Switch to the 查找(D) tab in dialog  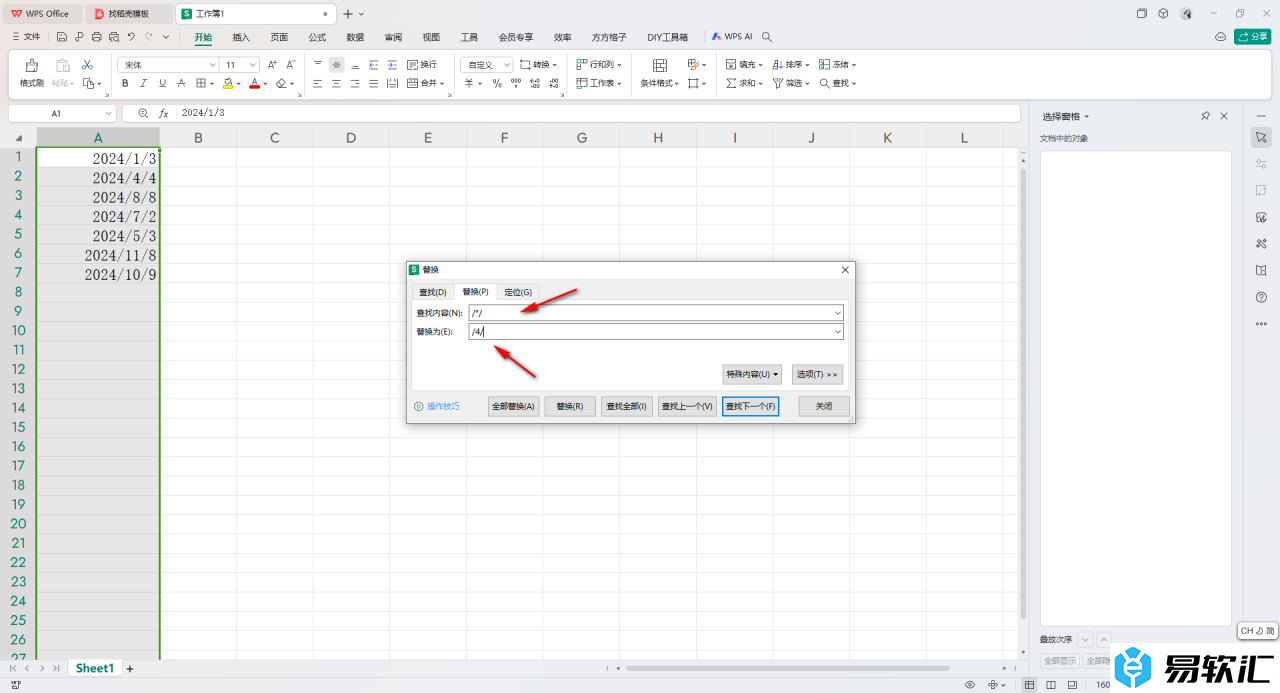(433, 292)
